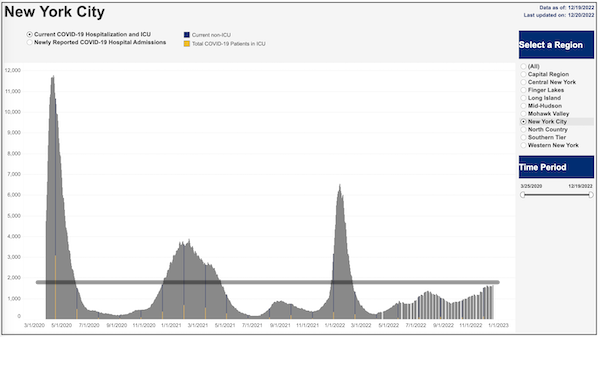
Task: Select Finger Lakes region
Action: tap(523, 90)
